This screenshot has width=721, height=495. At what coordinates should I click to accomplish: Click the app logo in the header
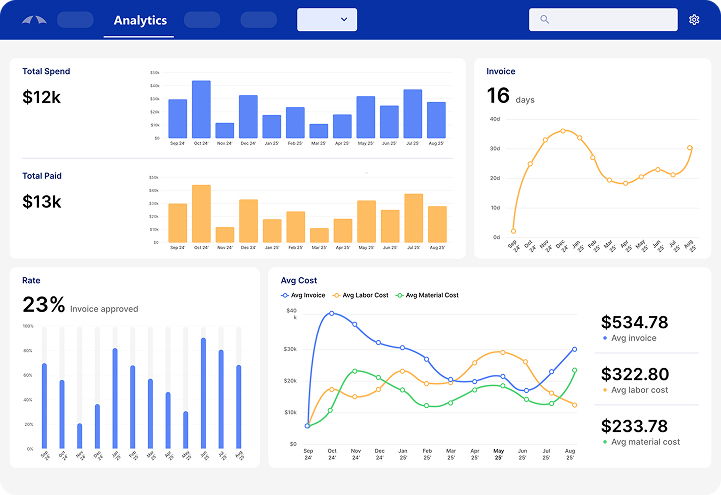33,20
